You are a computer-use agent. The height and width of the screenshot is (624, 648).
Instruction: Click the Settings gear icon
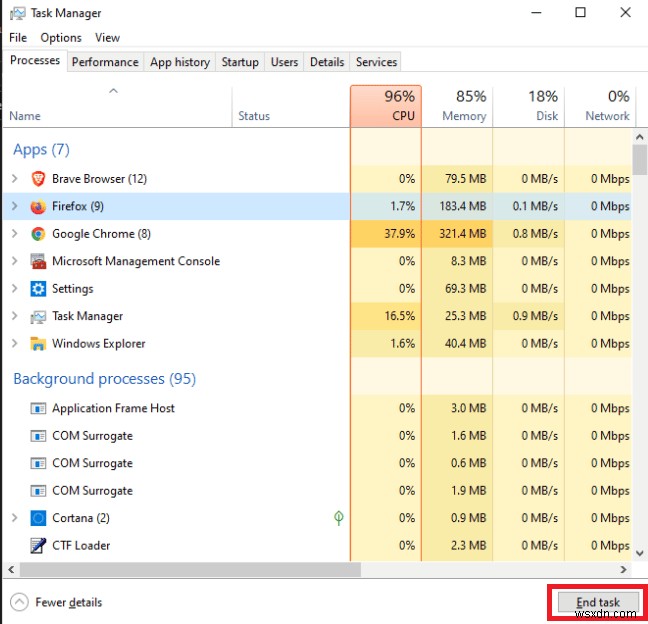(38, 289)
